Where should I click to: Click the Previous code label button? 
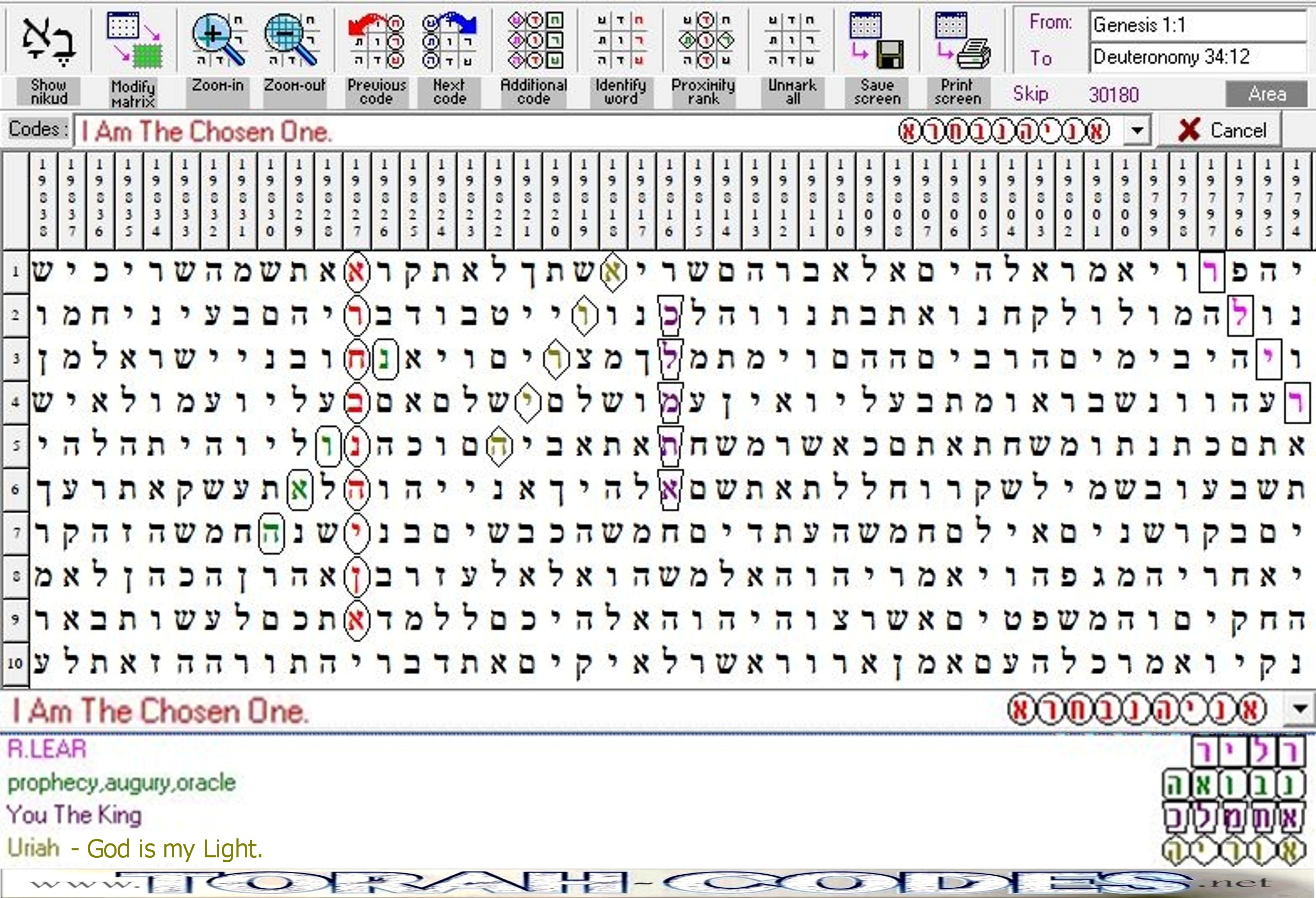(x=376, y=92)
